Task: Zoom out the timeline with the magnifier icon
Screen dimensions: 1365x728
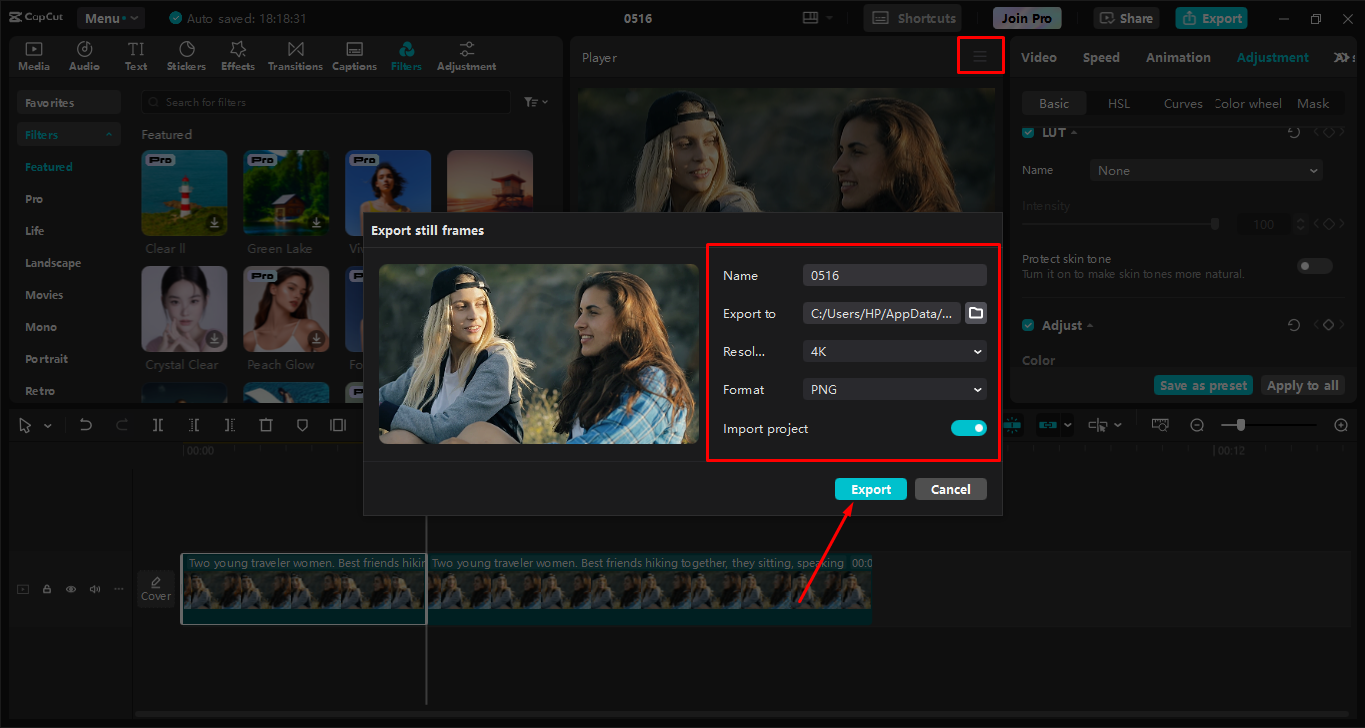Action: [1197, 424]
